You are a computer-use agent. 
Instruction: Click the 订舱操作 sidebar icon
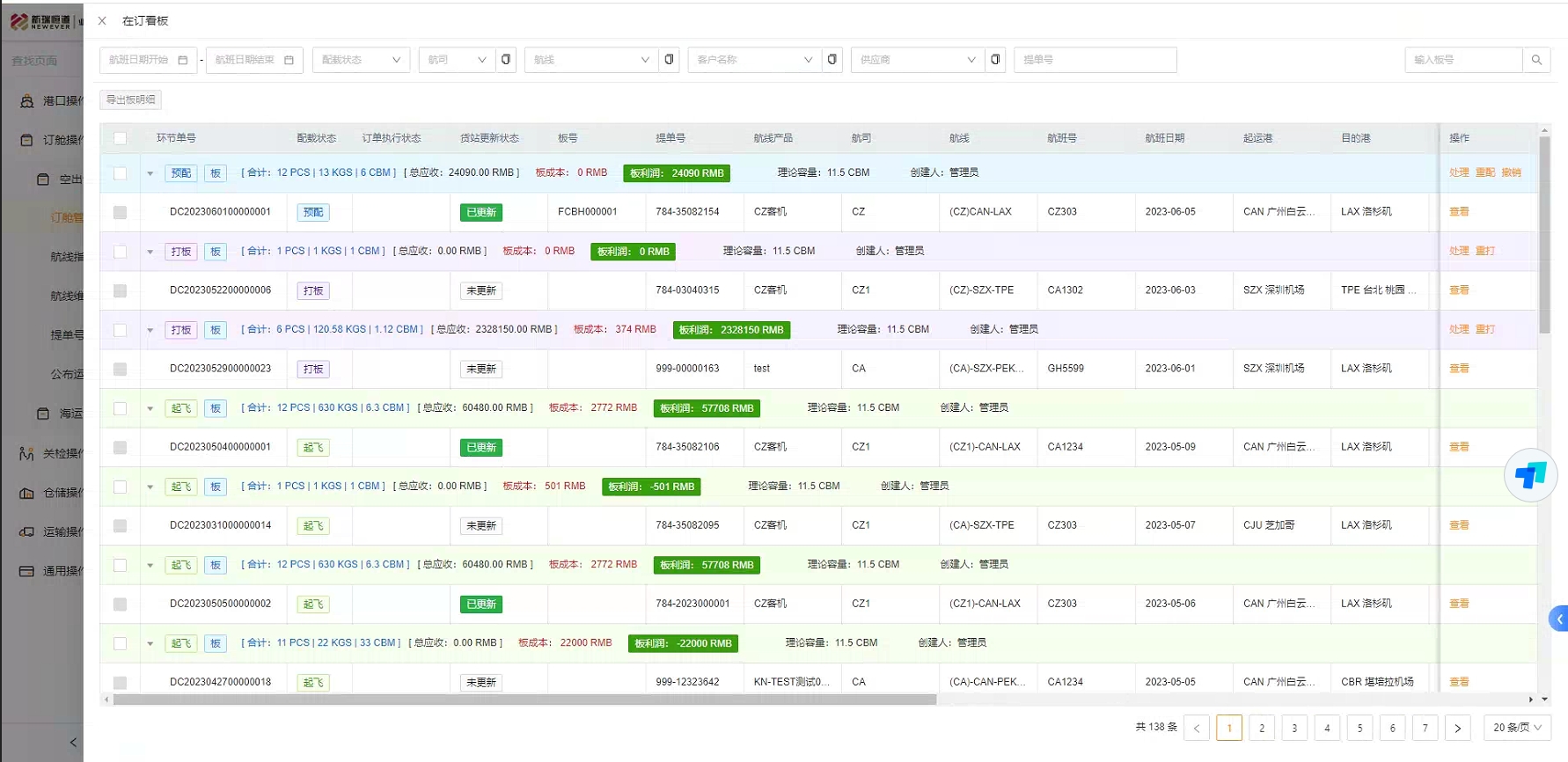pyautogui.click(x=26, y=140)
